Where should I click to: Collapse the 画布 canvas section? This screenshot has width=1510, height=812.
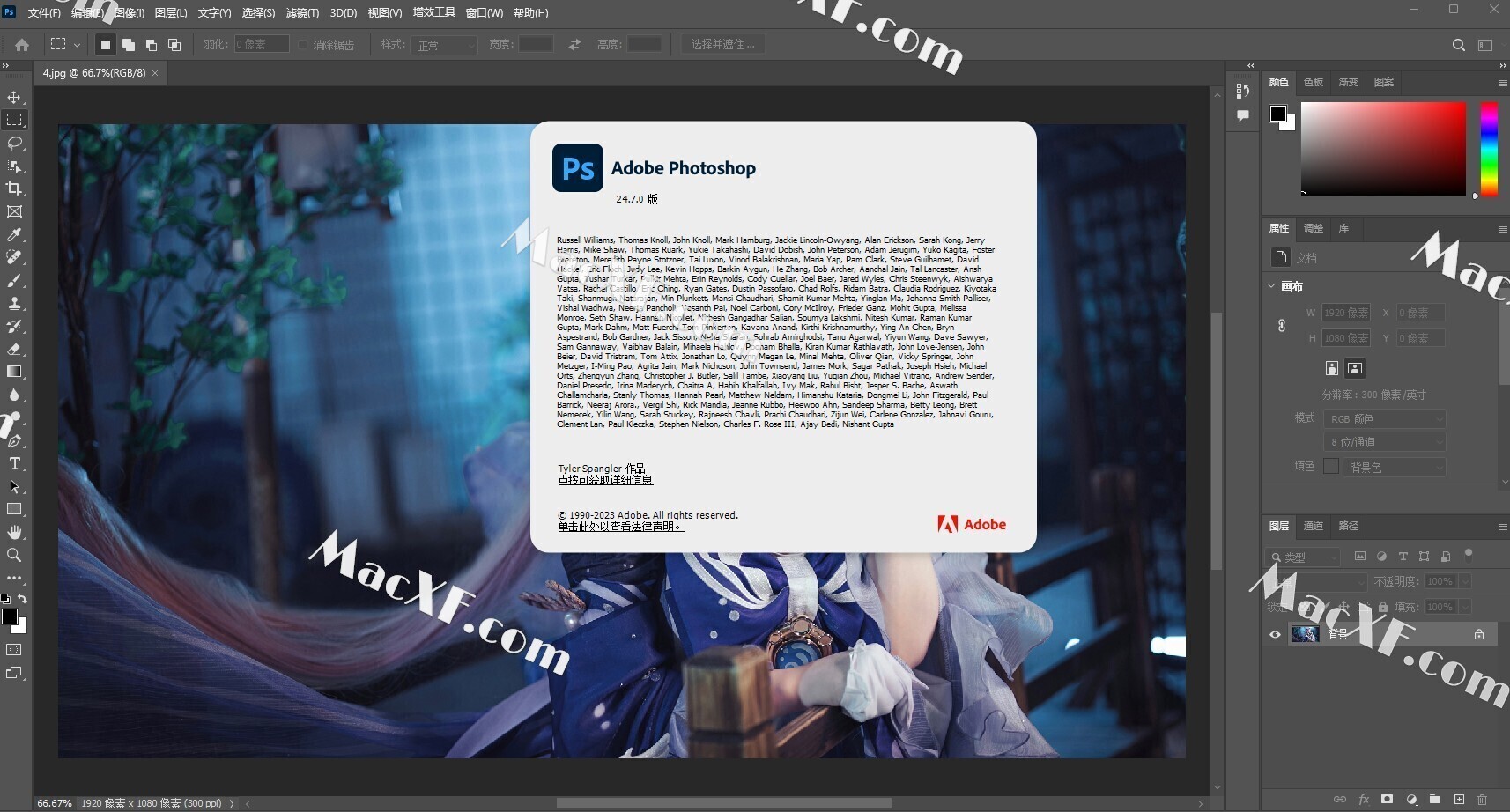click(x=1271, y=286)
